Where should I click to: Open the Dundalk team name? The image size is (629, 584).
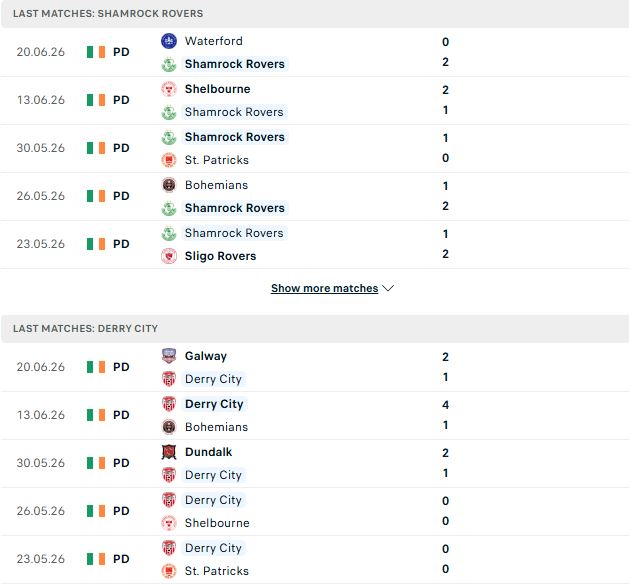208,452
